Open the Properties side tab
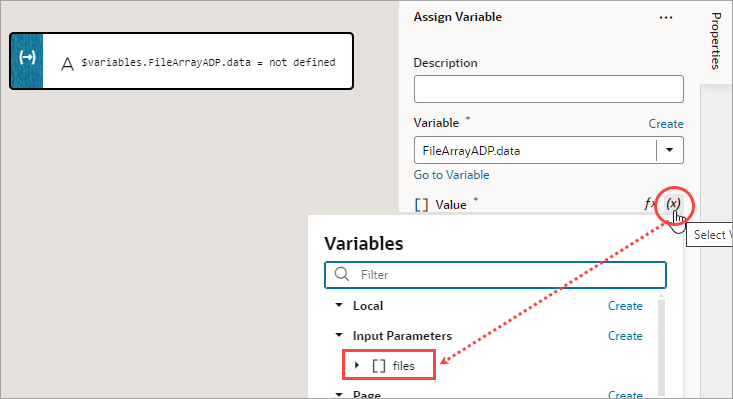The height and width of the screenshot is (399, 733). coord(715,41)
